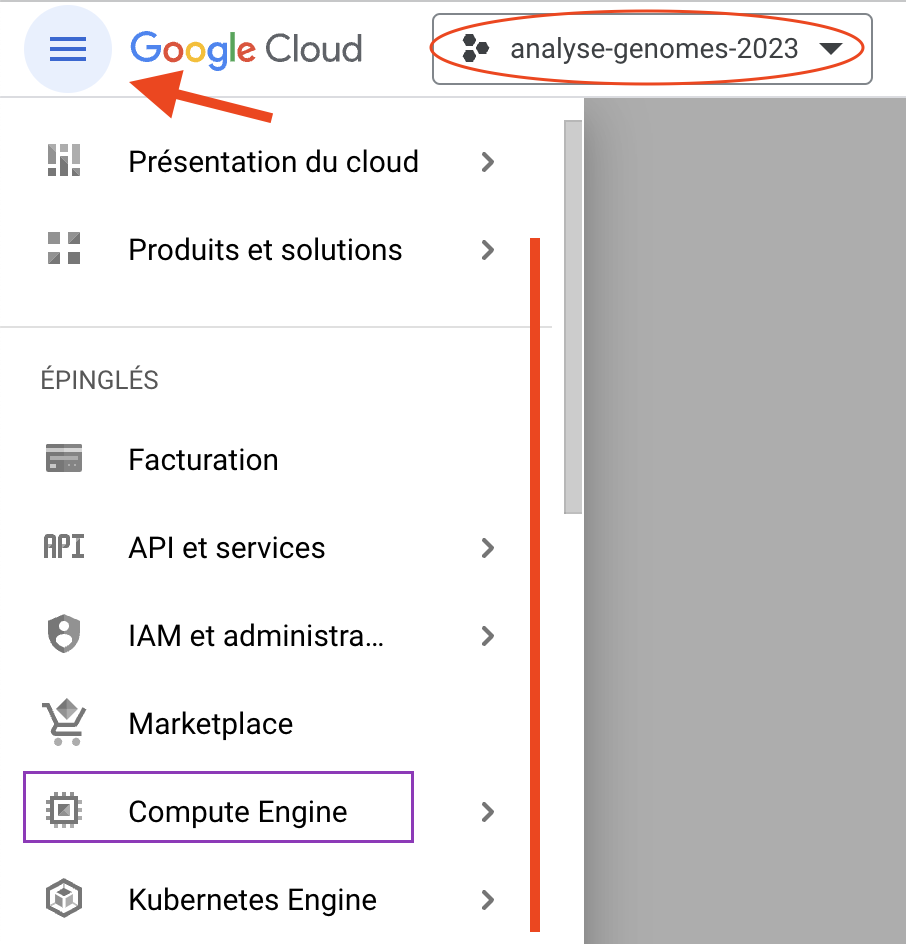This screenshot has width=906, height=944.
Task: Click the Facturation credit card icon
Action: click(64, 459)
